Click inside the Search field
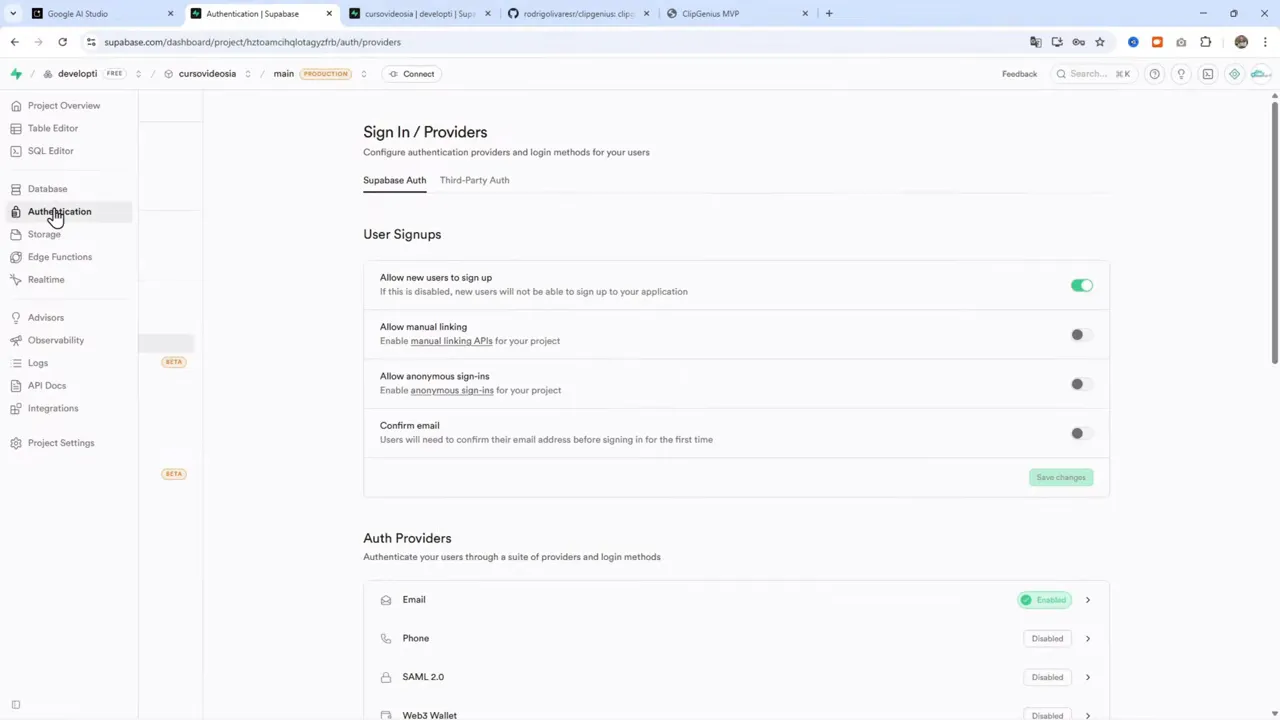Viewport: 1280px width, 720px height. (1090, 73)
